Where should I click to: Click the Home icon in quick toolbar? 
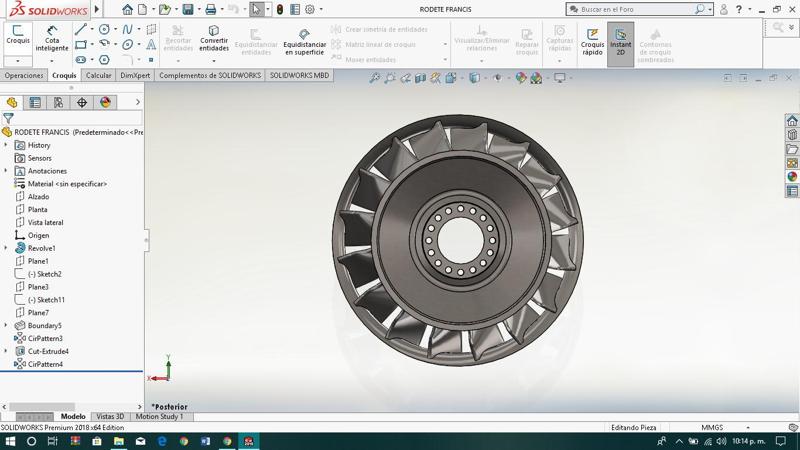pyautogui.click(x=128, y=9)
